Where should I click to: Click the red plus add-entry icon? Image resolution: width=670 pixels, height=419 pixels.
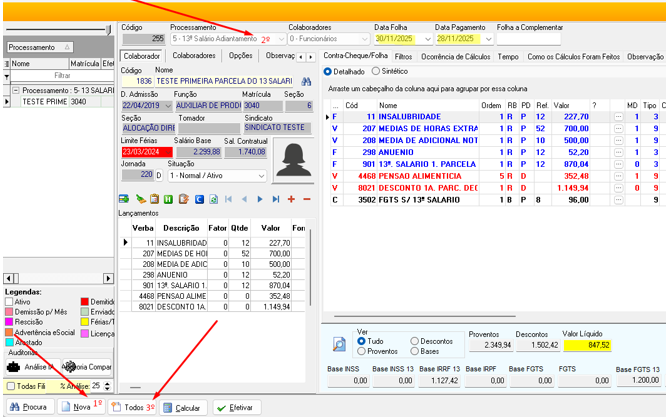[x=291, y=199]
